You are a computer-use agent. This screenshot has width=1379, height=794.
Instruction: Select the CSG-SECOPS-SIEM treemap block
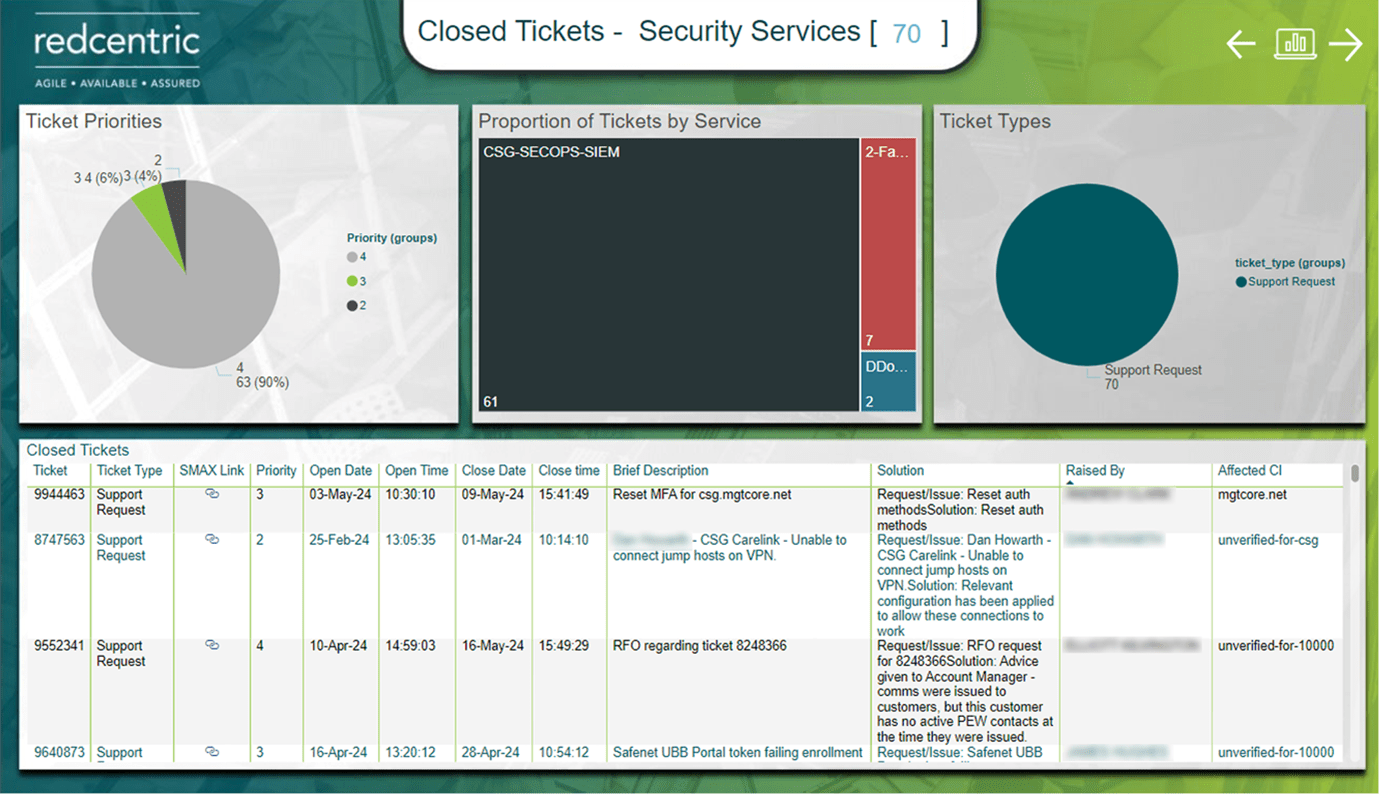tap(668, 275)
